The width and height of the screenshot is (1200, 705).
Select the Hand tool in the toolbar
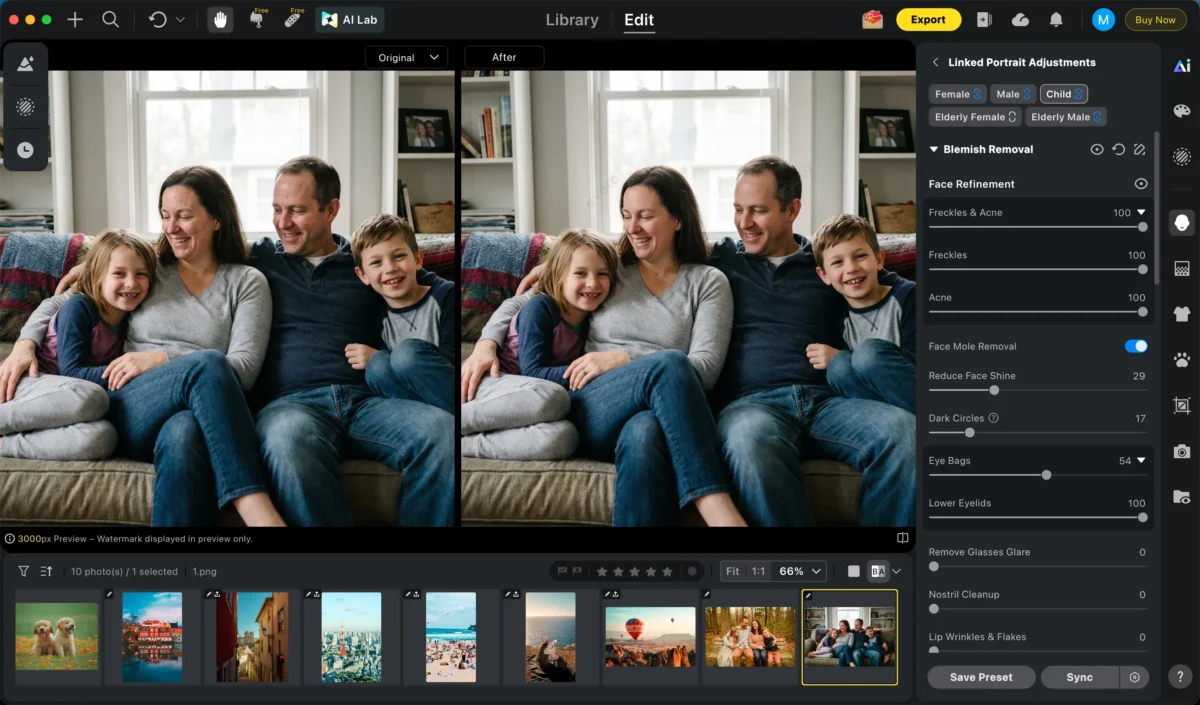pyautogui.click(x=218, y=19)
